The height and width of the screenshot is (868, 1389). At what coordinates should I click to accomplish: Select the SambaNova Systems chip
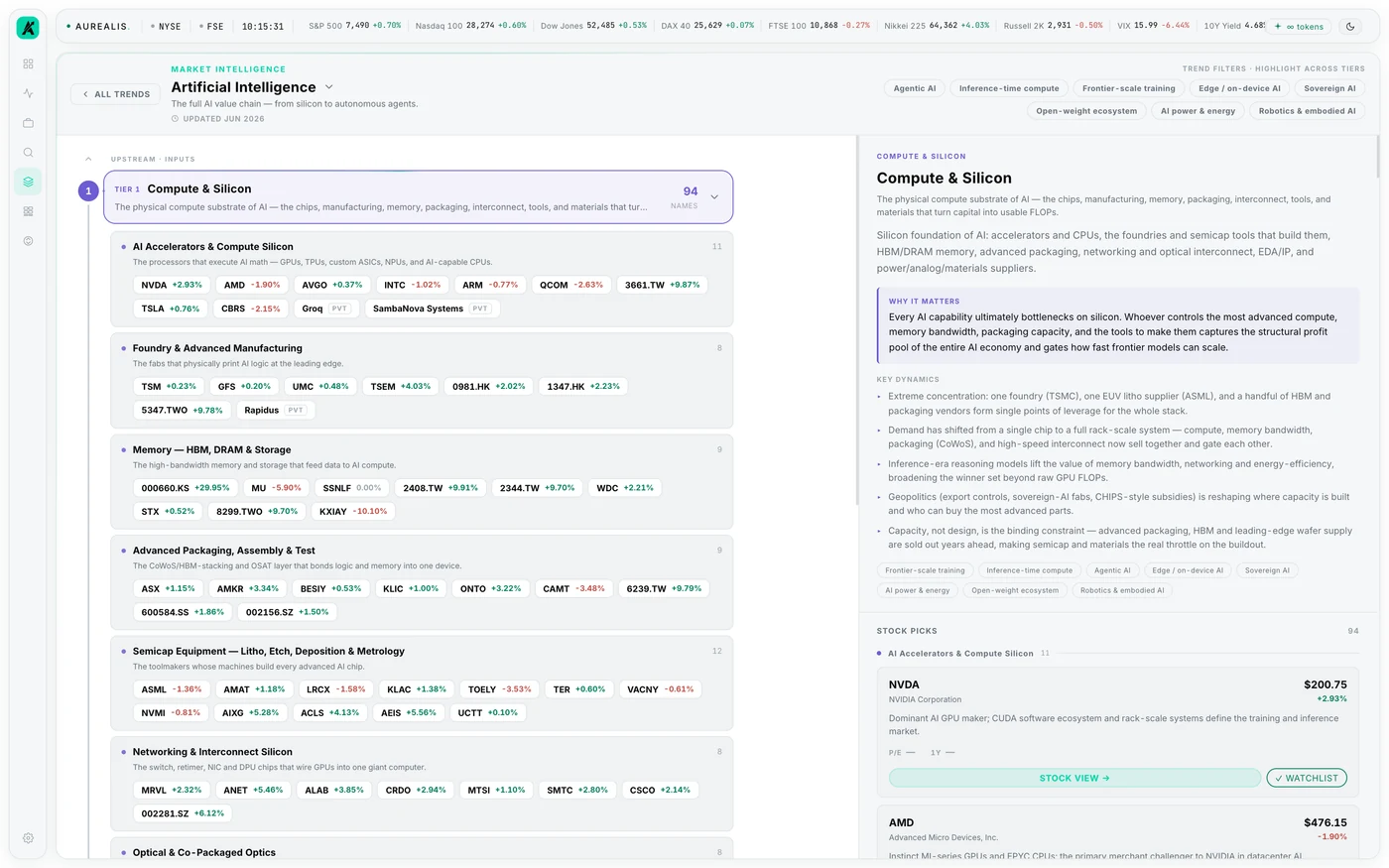[431, 309]
